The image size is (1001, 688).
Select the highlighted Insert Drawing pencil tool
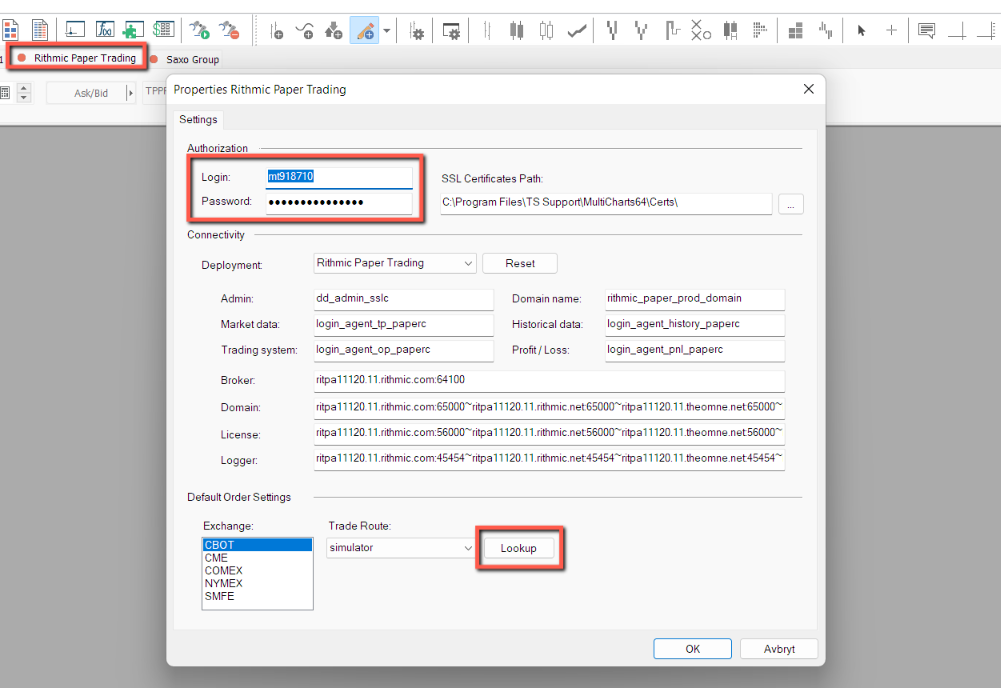pos(365,31)
